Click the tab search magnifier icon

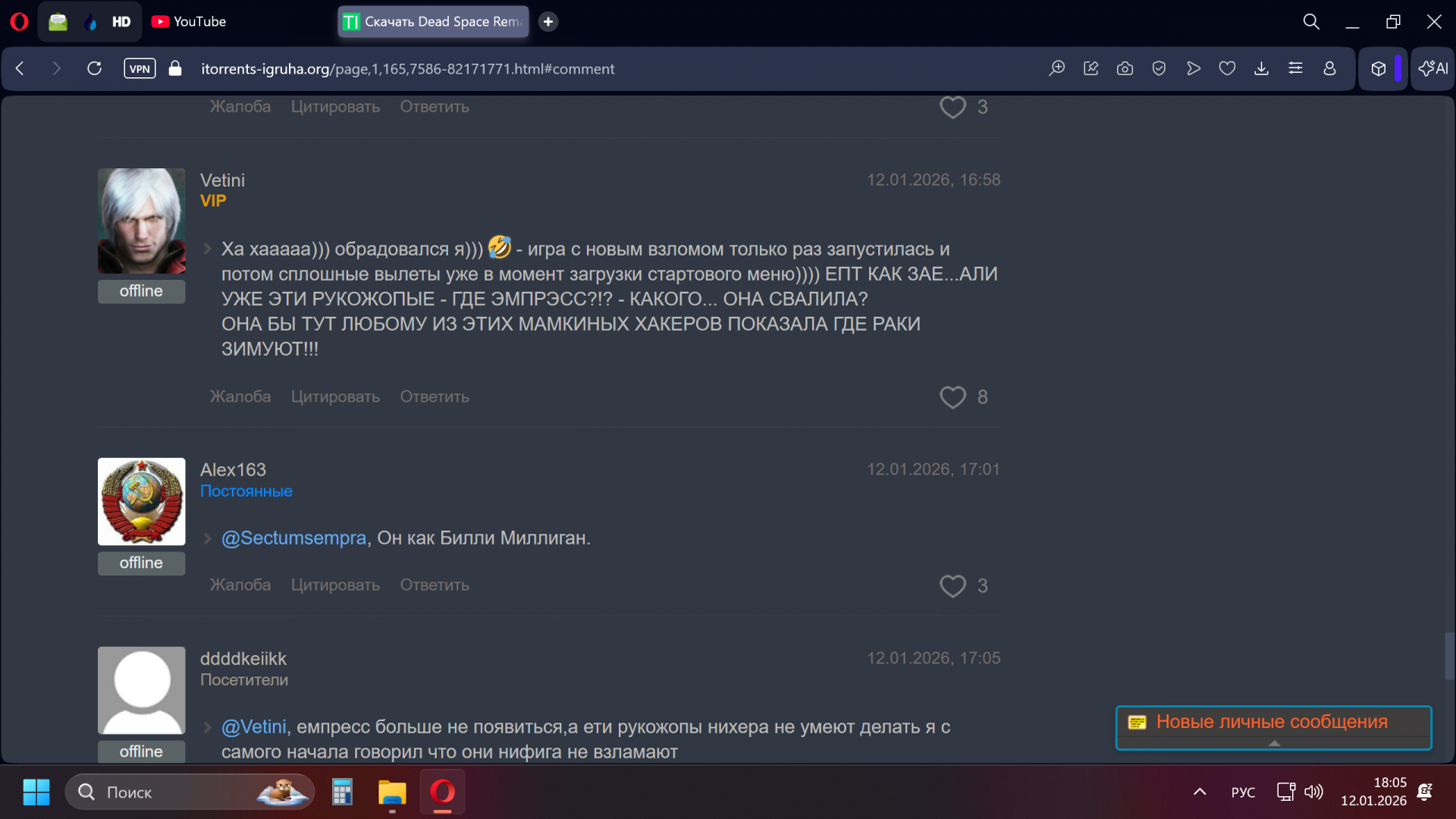(1311, 22)
